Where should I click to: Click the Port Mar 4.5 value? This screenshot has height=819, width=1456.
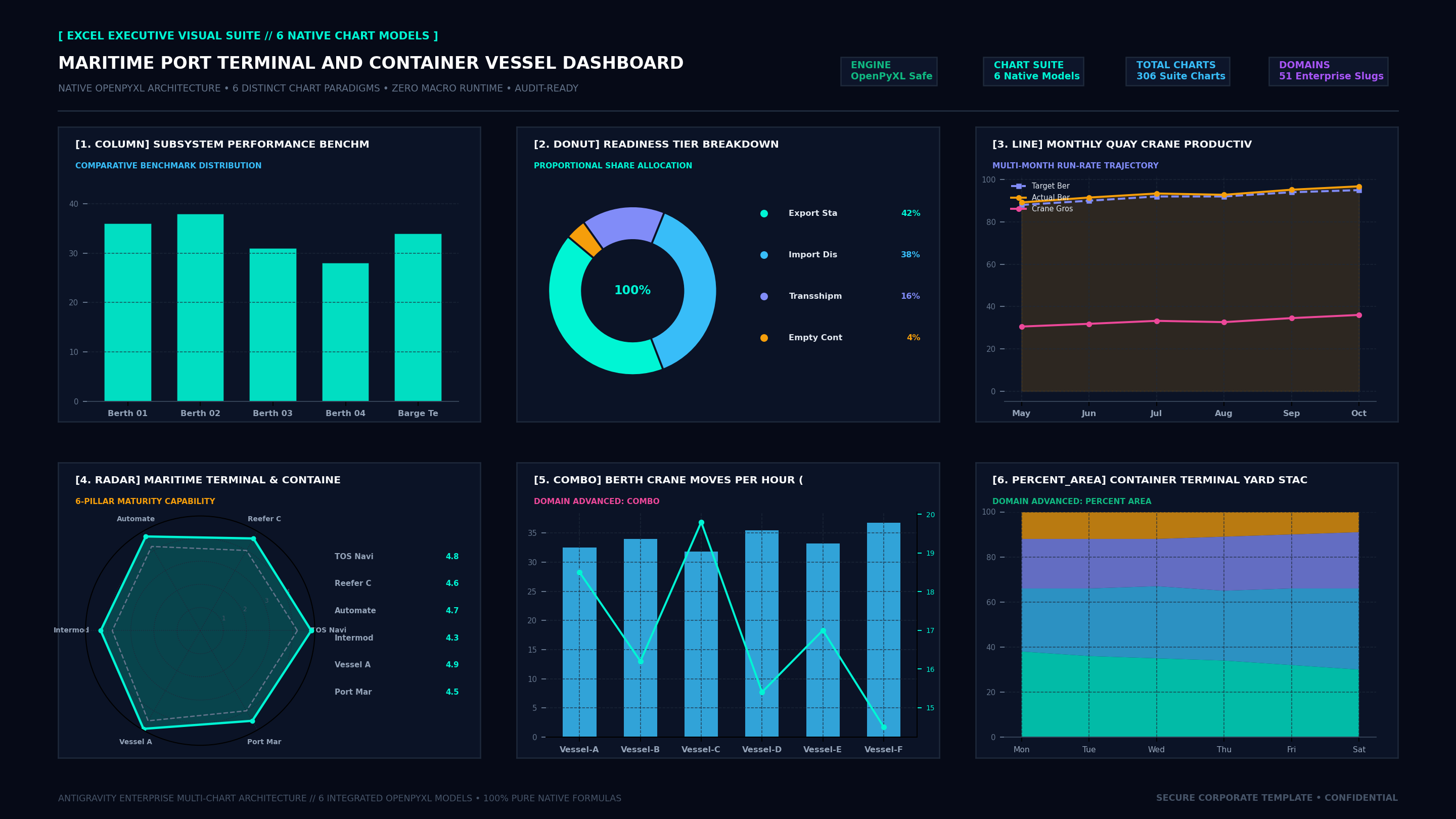[x=452, y=692]
